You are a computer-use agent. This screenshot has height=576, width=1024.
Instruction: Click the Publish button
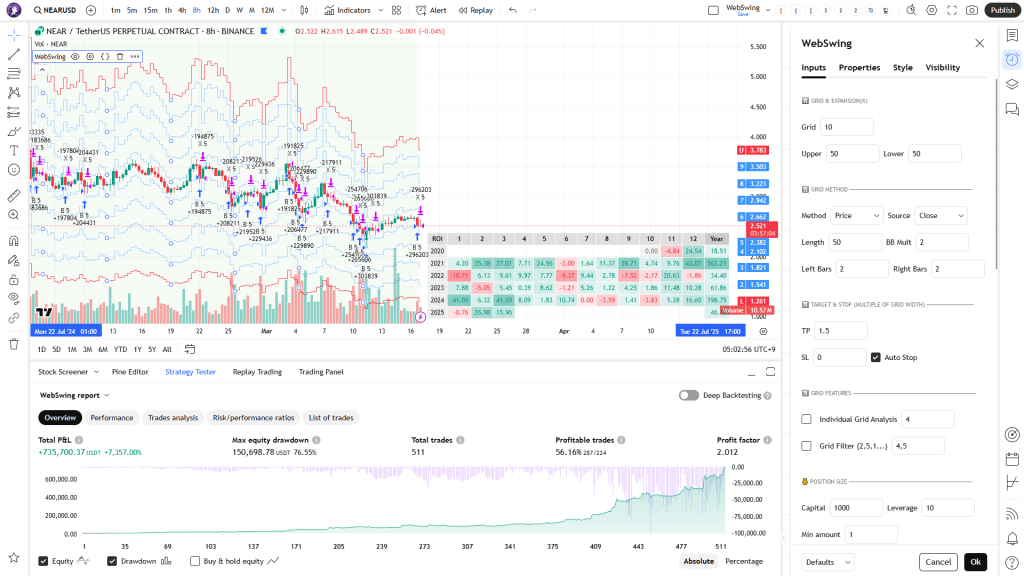pos(1002,10)
